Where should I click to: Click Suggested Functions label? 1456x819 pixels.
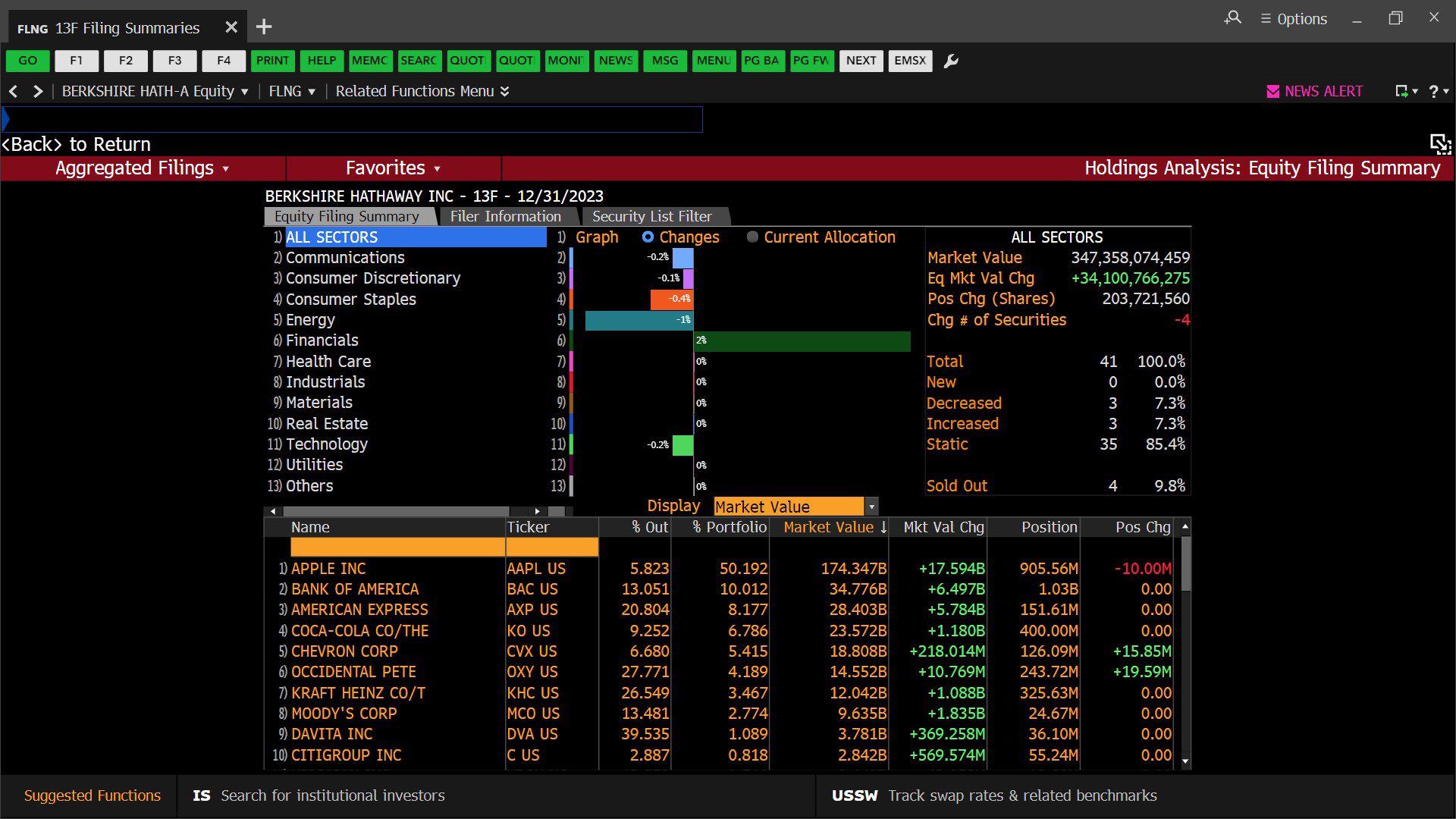[93, 795]
